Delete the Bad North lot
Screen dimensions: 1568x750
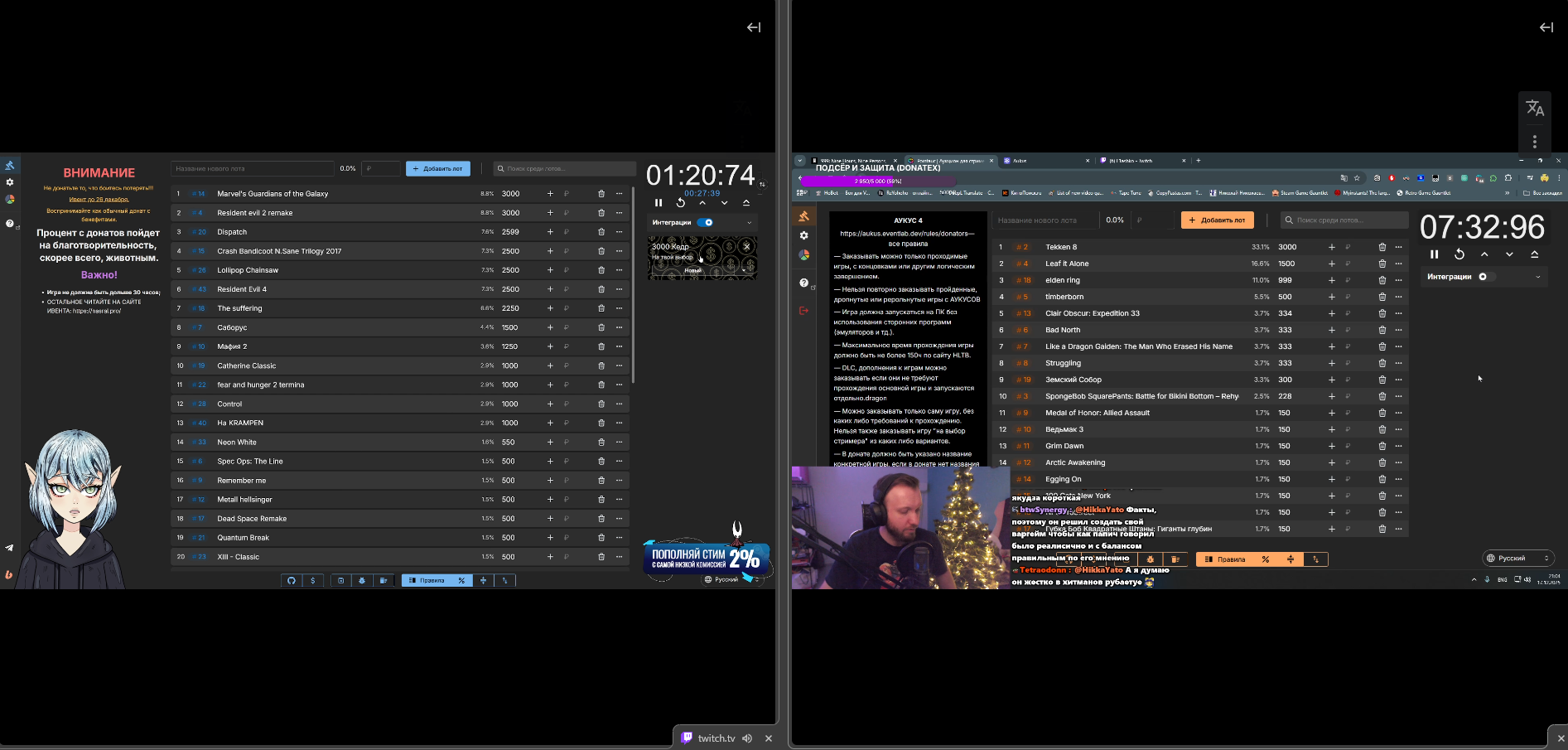(x=1382, y=330)
